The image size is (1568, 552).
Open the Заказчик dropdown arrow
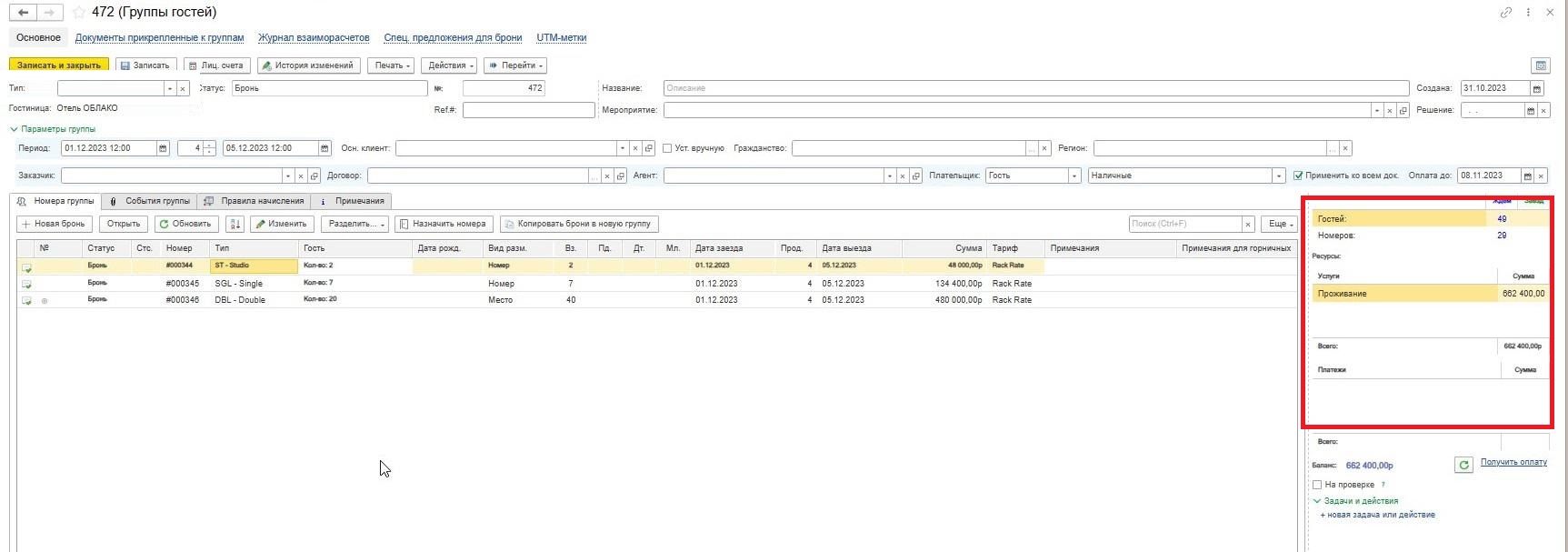(x=287, y=176)
